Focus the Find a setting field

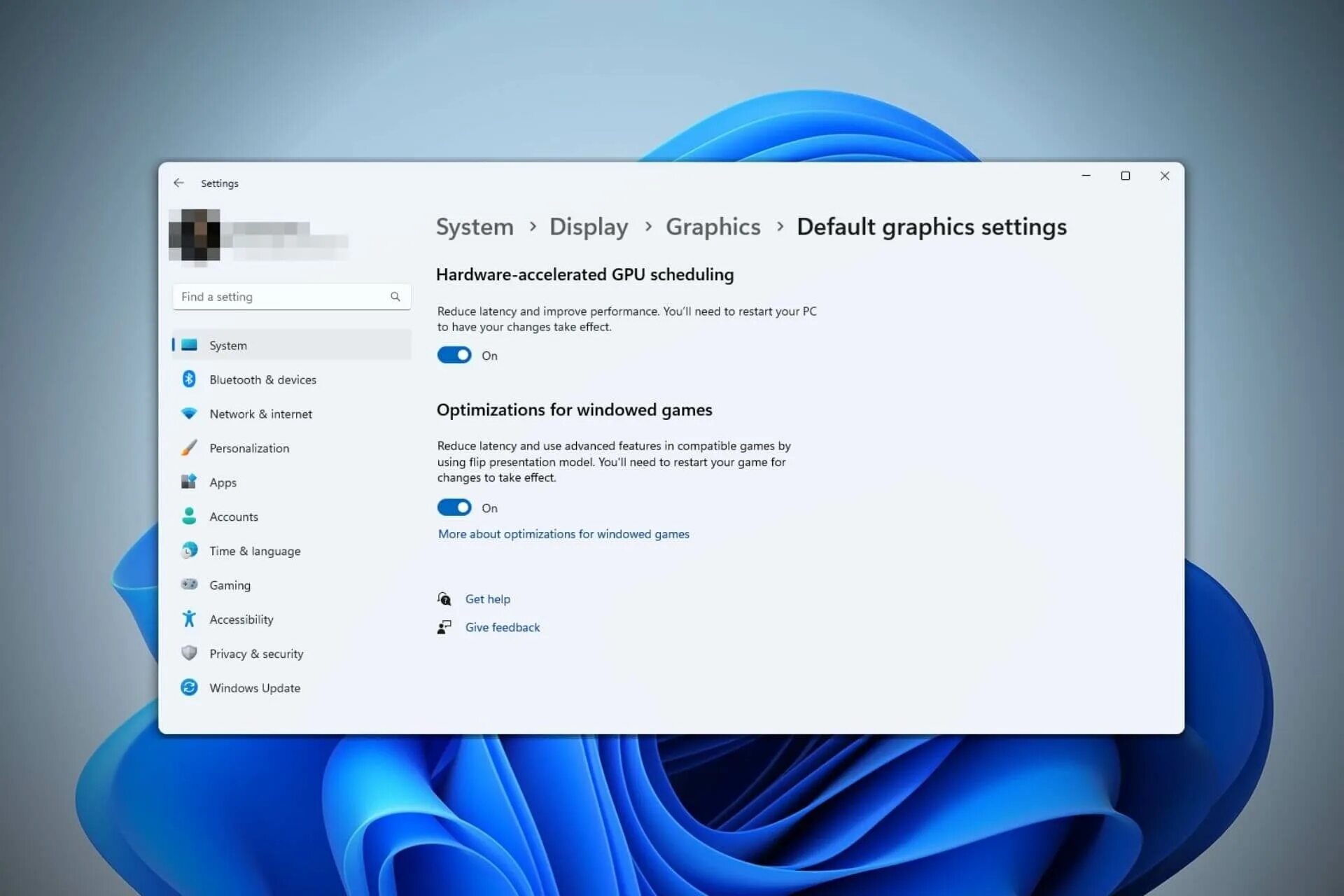tap(280, 297)
